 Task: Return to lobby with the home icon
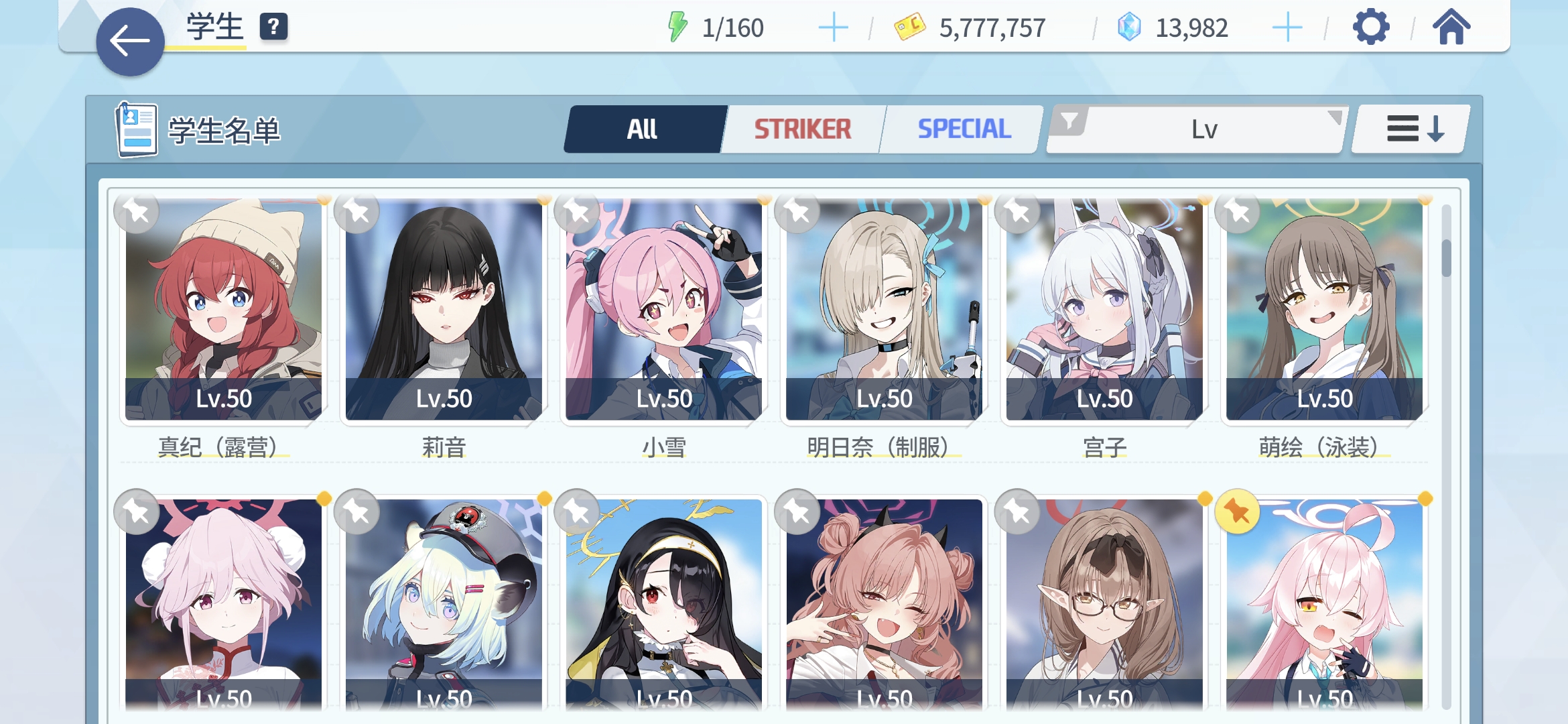coord(1451,27)
